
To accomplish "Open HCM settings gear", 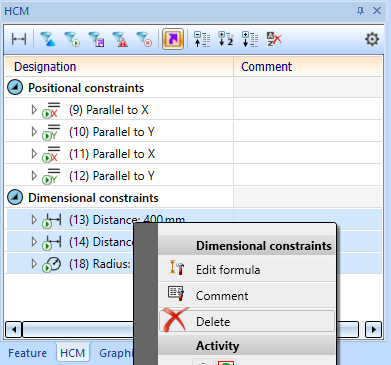I will [372, 39].
